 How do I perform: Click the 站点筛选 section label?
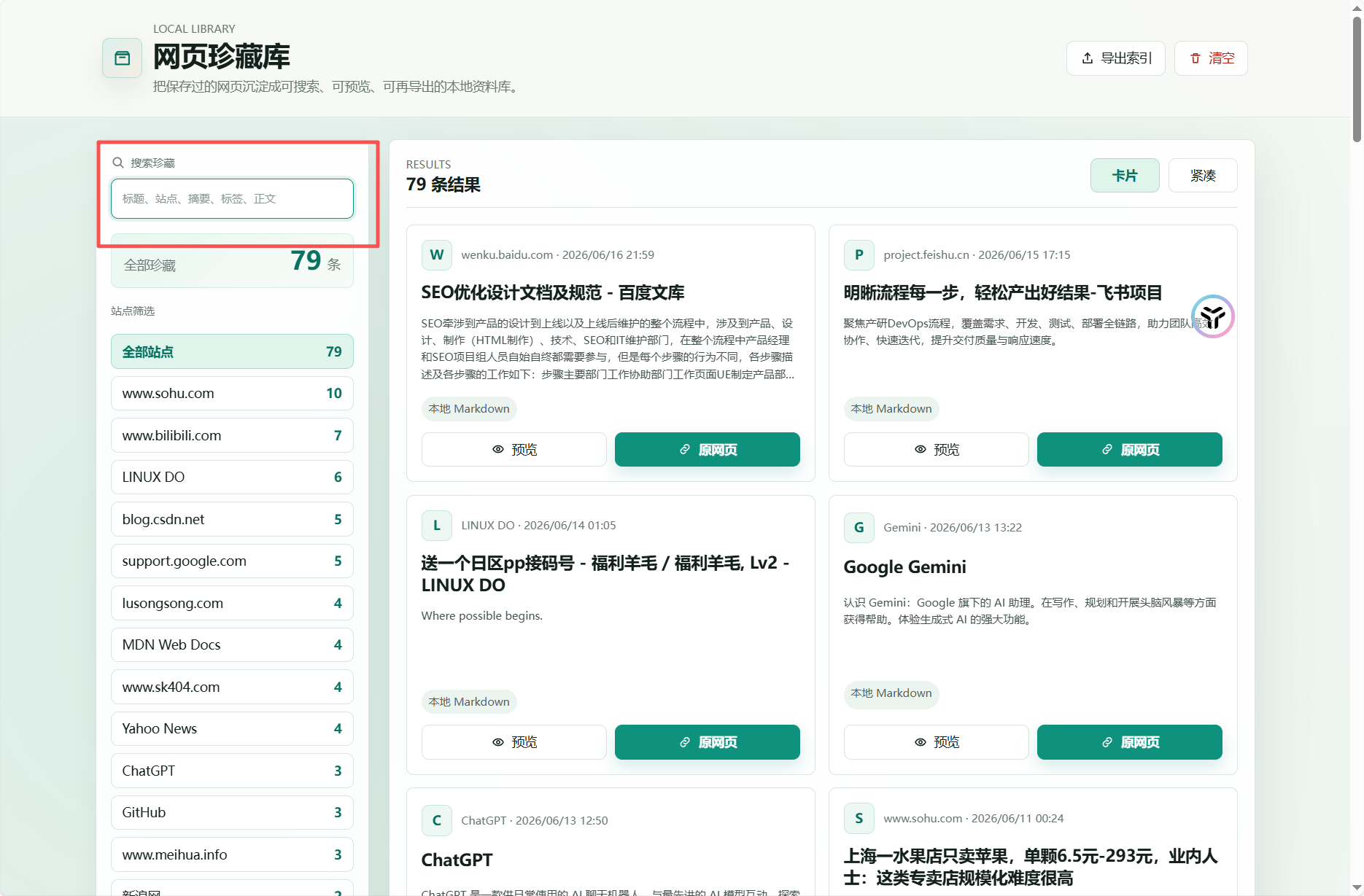(133, 311)
